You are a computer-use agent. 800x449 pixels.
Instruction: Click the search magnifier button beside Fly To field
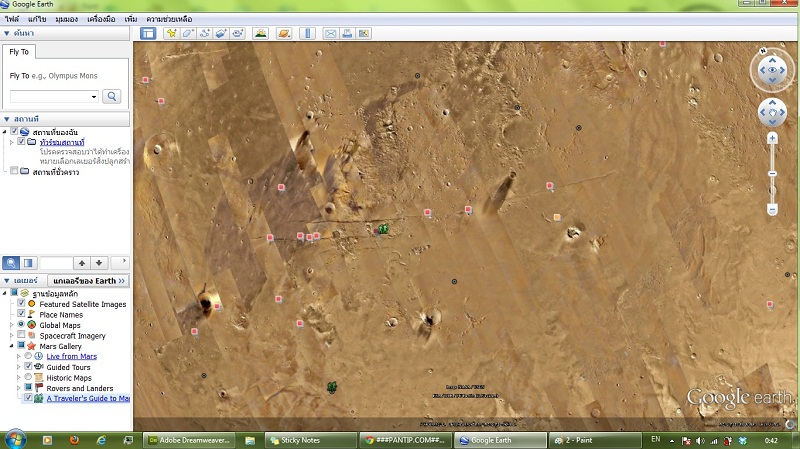click(x=112, y=96)
